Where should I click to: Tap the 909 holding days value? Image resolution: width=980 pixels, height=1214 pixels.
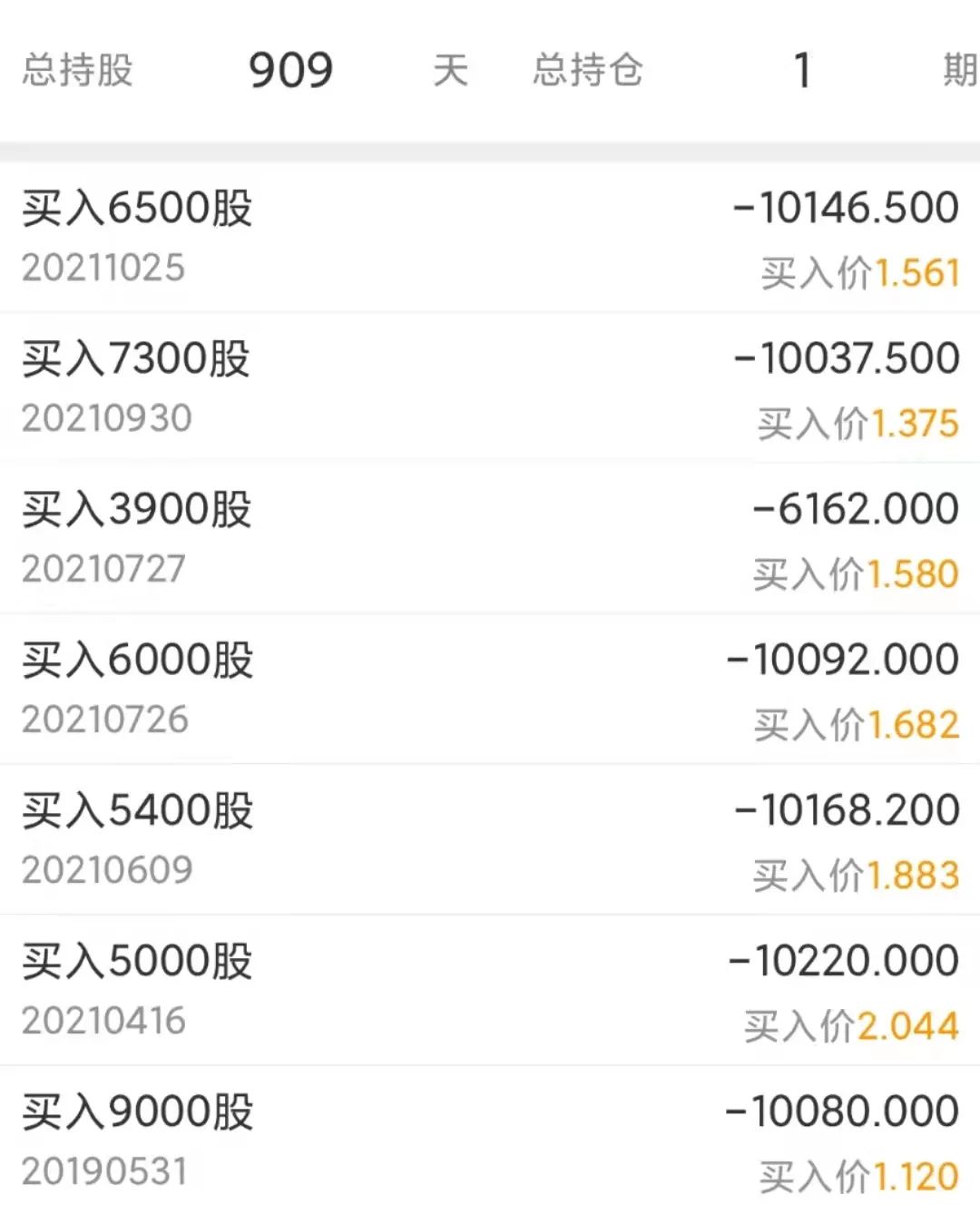click(291, 70)
